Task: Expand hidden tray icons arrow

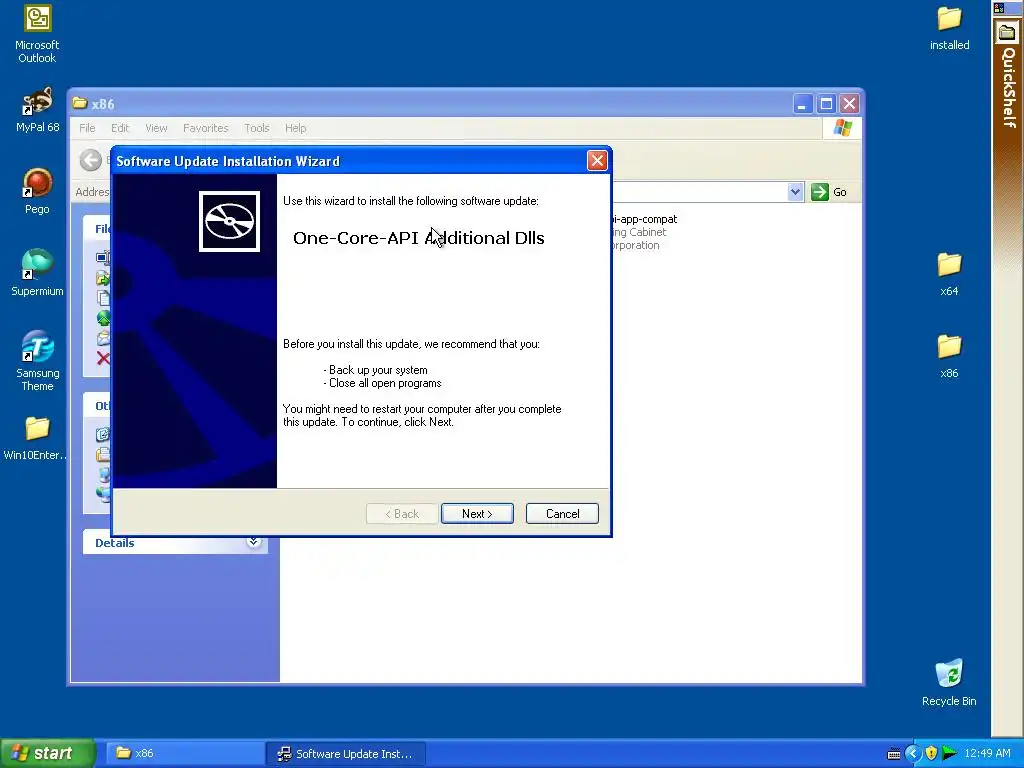Action: (x=912, y=754)
